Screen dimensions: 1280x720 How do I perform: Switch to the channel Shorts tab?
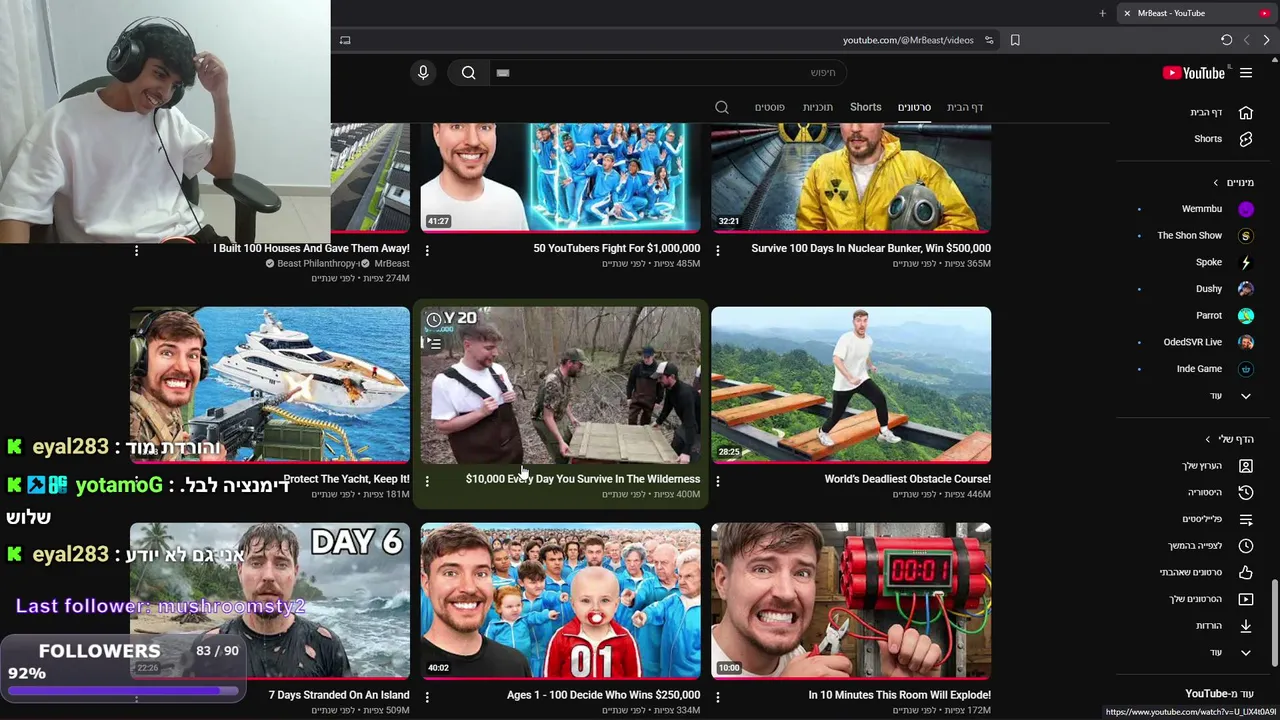866,107
